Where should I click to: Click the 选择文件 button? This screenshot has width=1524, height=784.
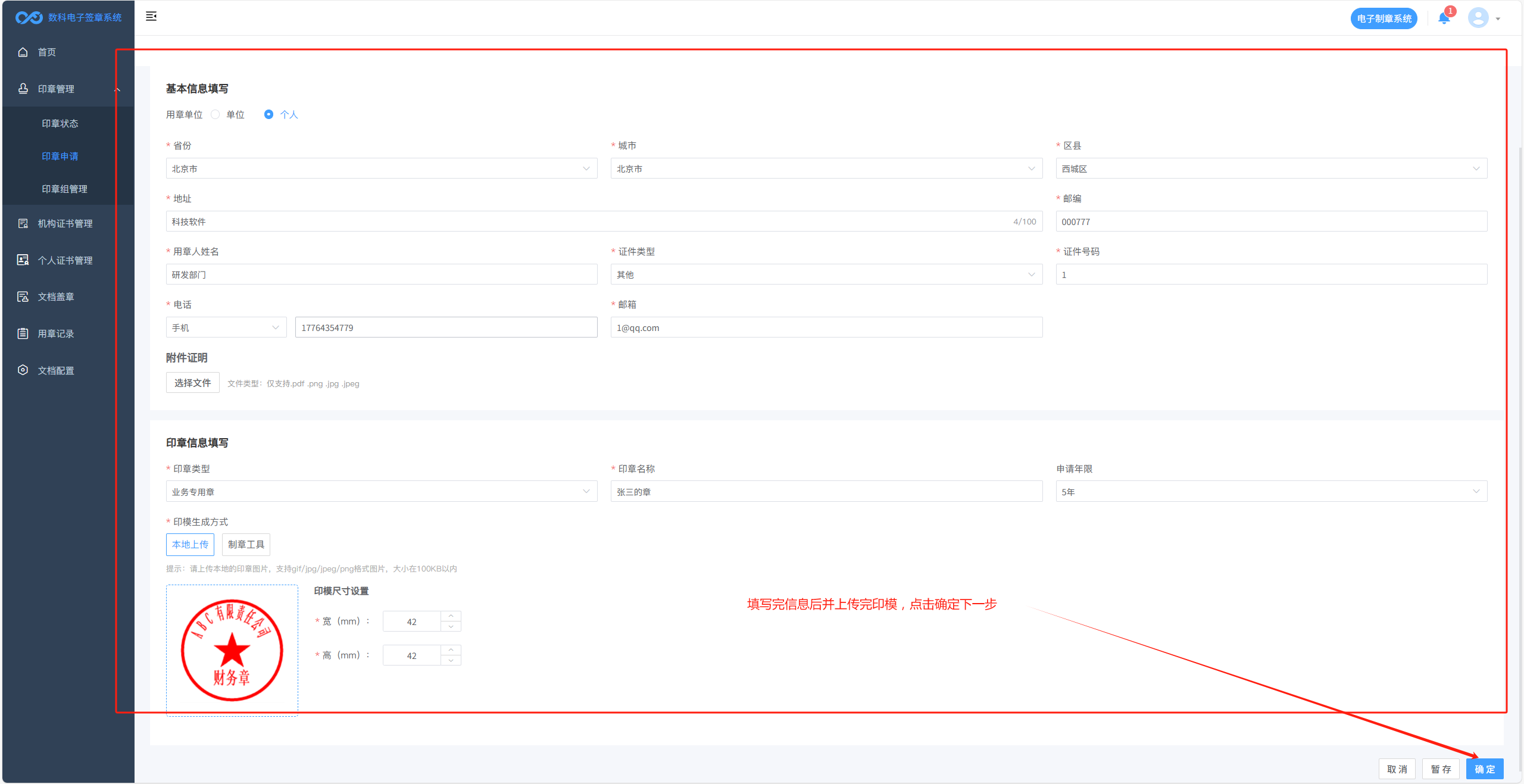[x=192, y=383]
